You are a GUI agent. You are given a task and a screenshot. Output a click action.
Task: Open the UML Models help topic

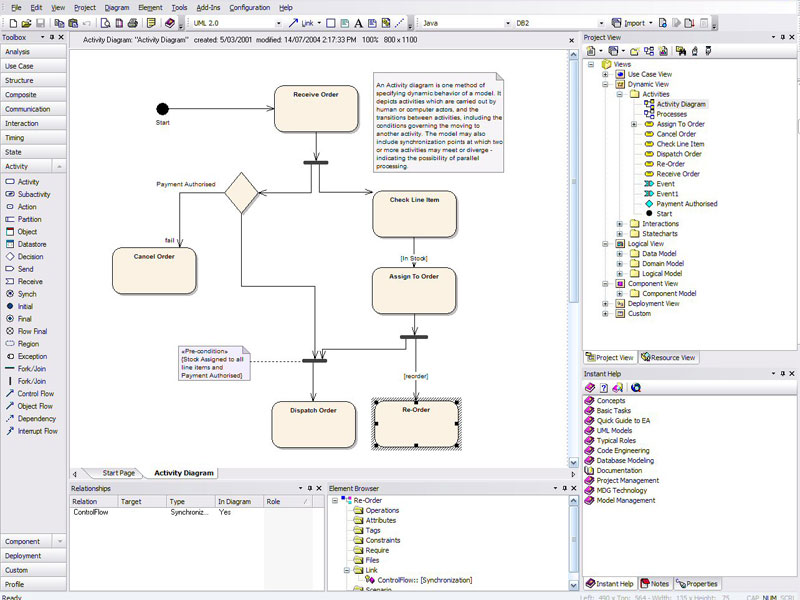coord(612,430)
